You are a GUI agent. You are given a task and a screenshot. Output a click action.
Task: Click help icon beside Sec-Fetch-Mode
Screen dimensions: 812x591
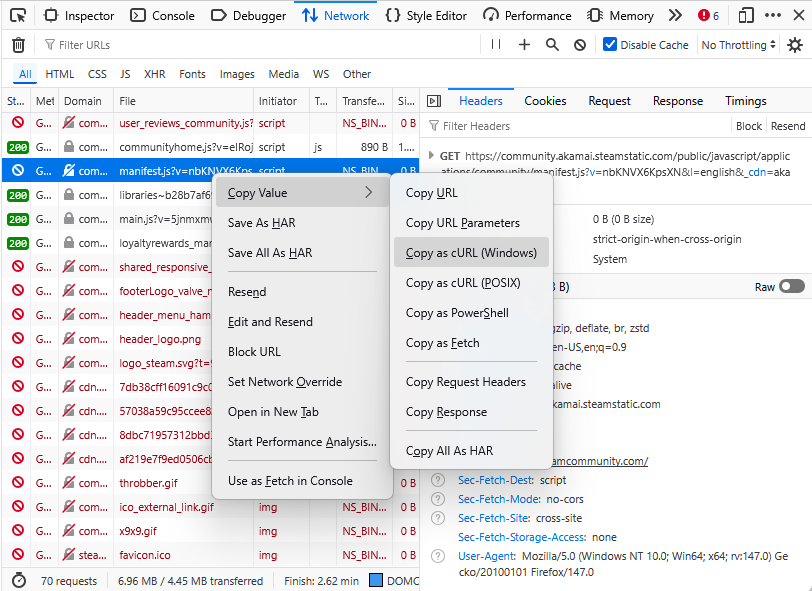pos(438,499)
